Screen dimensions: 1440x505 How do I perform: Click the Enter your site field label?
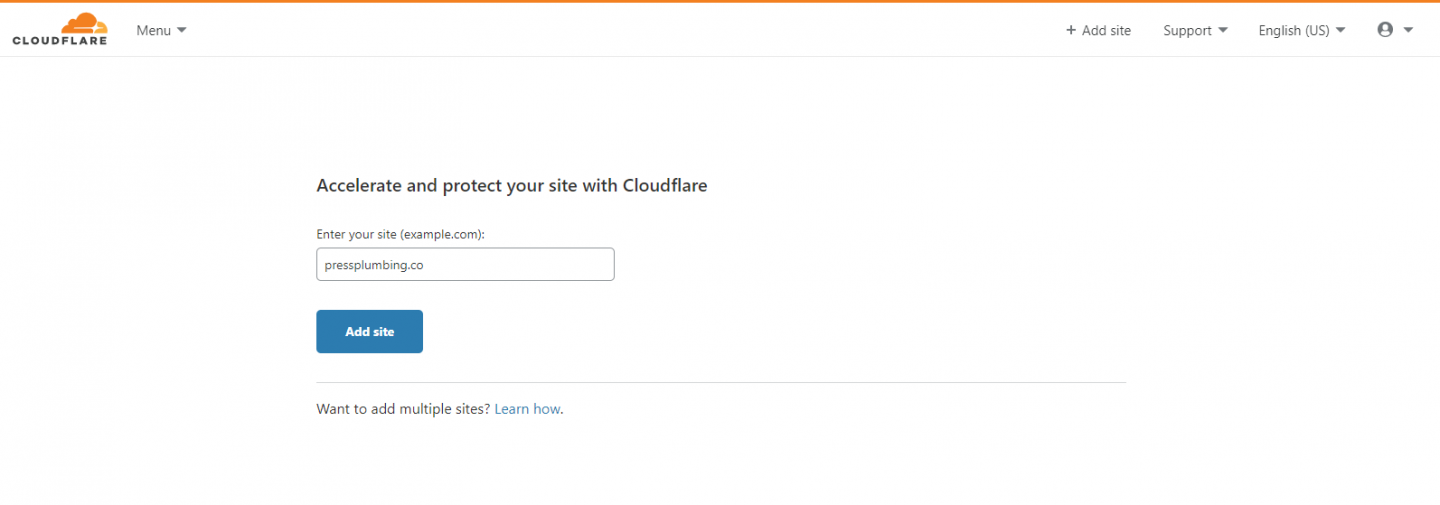[400, 234]
